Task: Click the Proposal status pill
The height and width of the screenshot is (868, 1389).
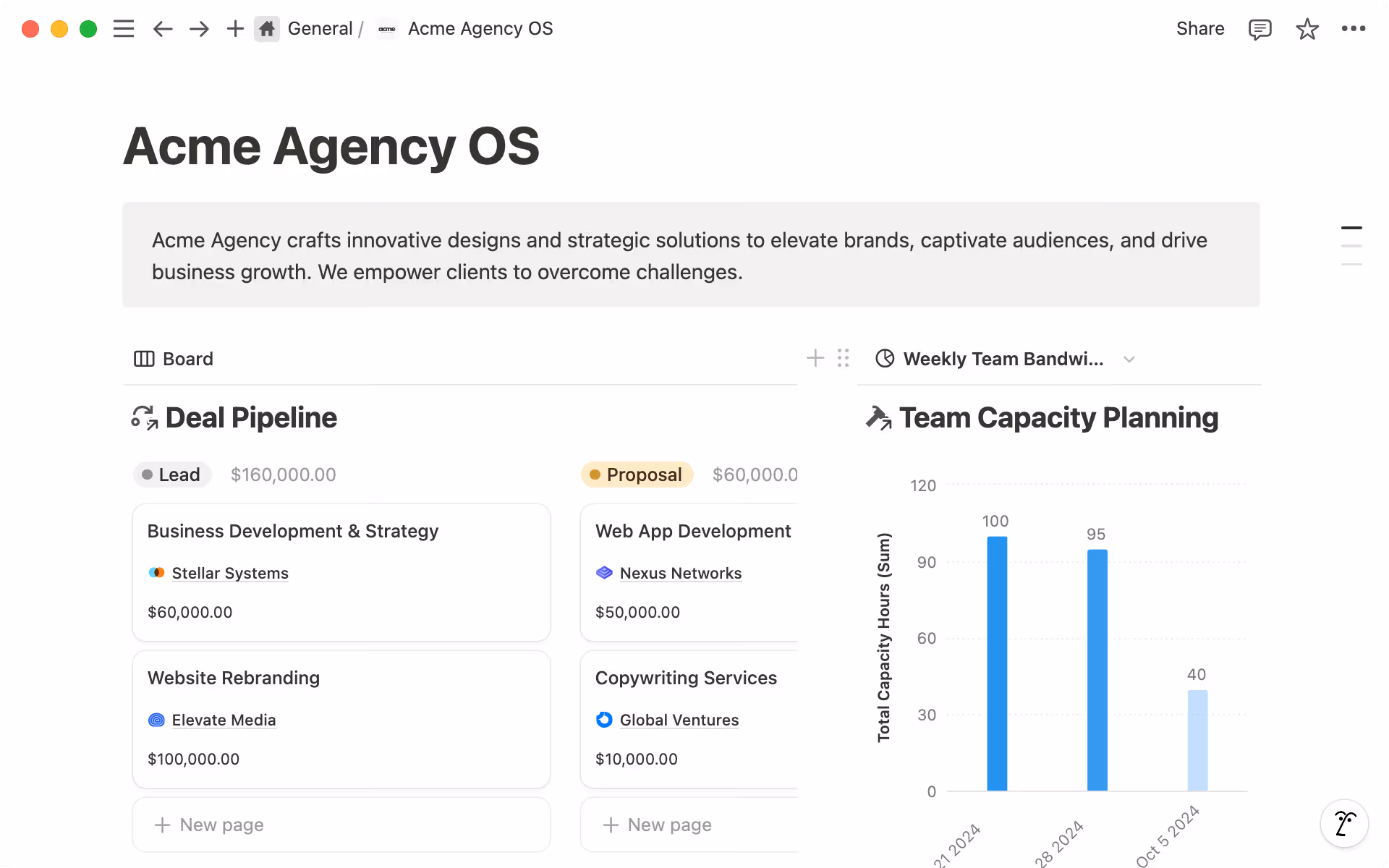Action: (x=637, y=475)
